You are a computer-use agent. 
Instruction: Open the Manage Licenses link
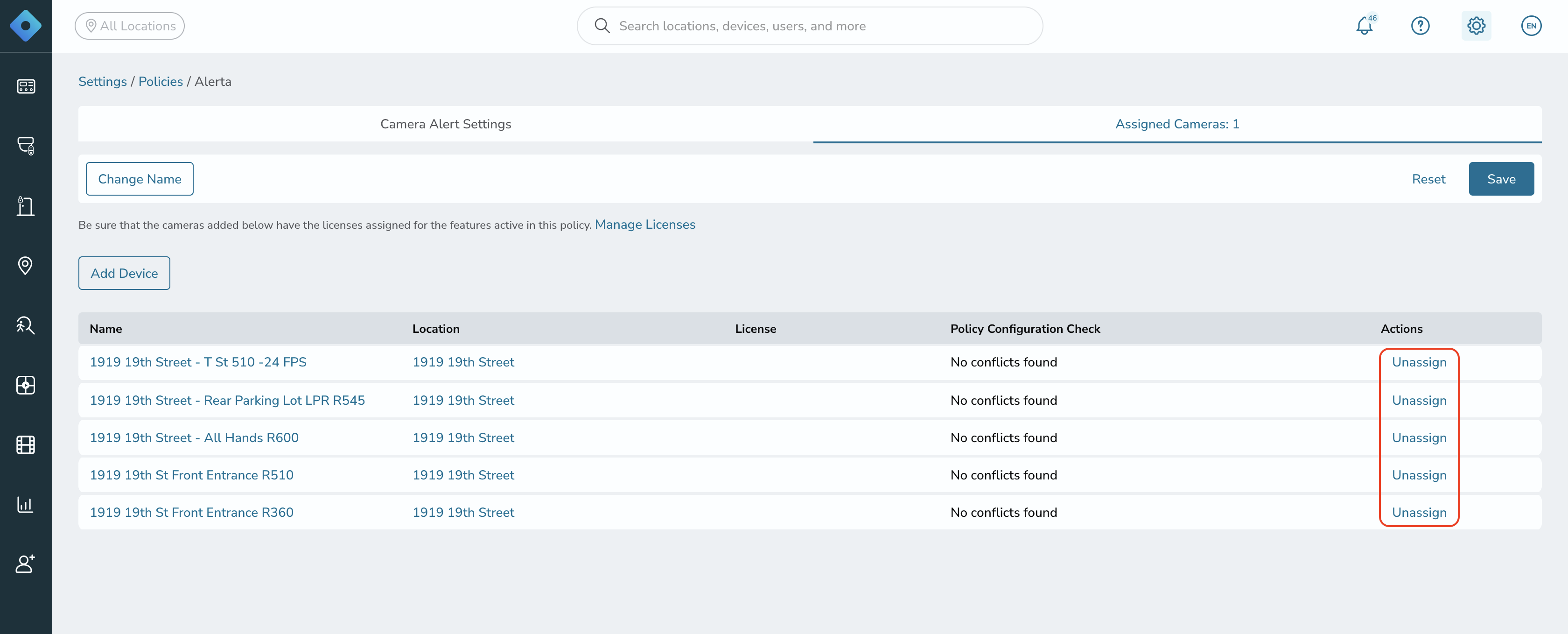(x=644, y=225)
